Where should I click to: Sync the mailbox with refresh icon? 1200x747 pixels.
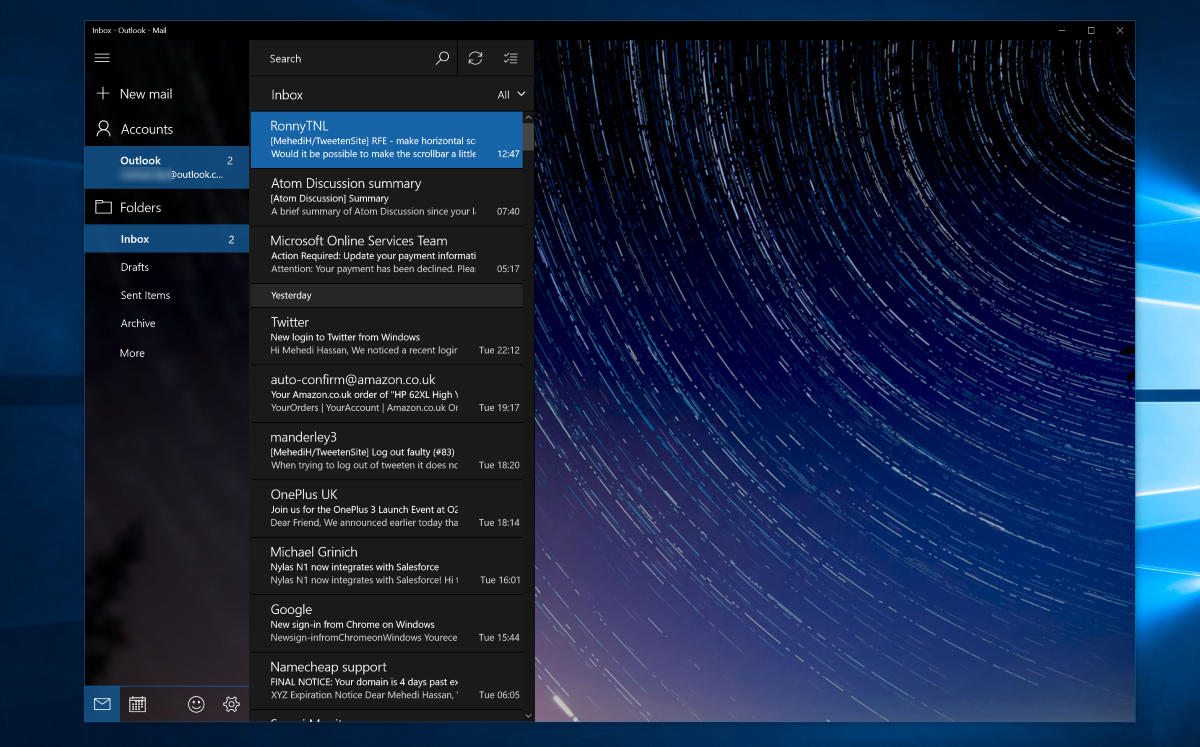476,58
